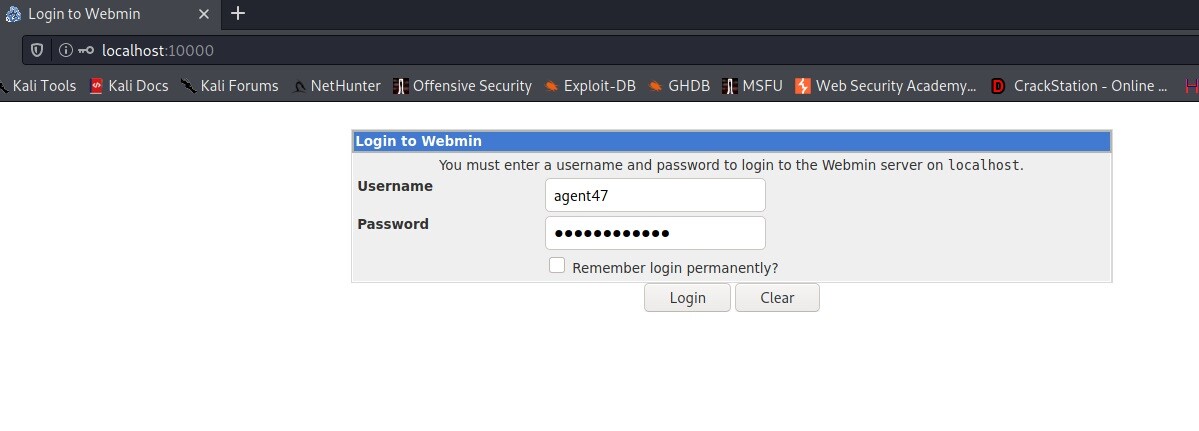Click the Exploit-DB bookmark icon
The height and width of the screenshot is (431, 1199).
point(551,86)
